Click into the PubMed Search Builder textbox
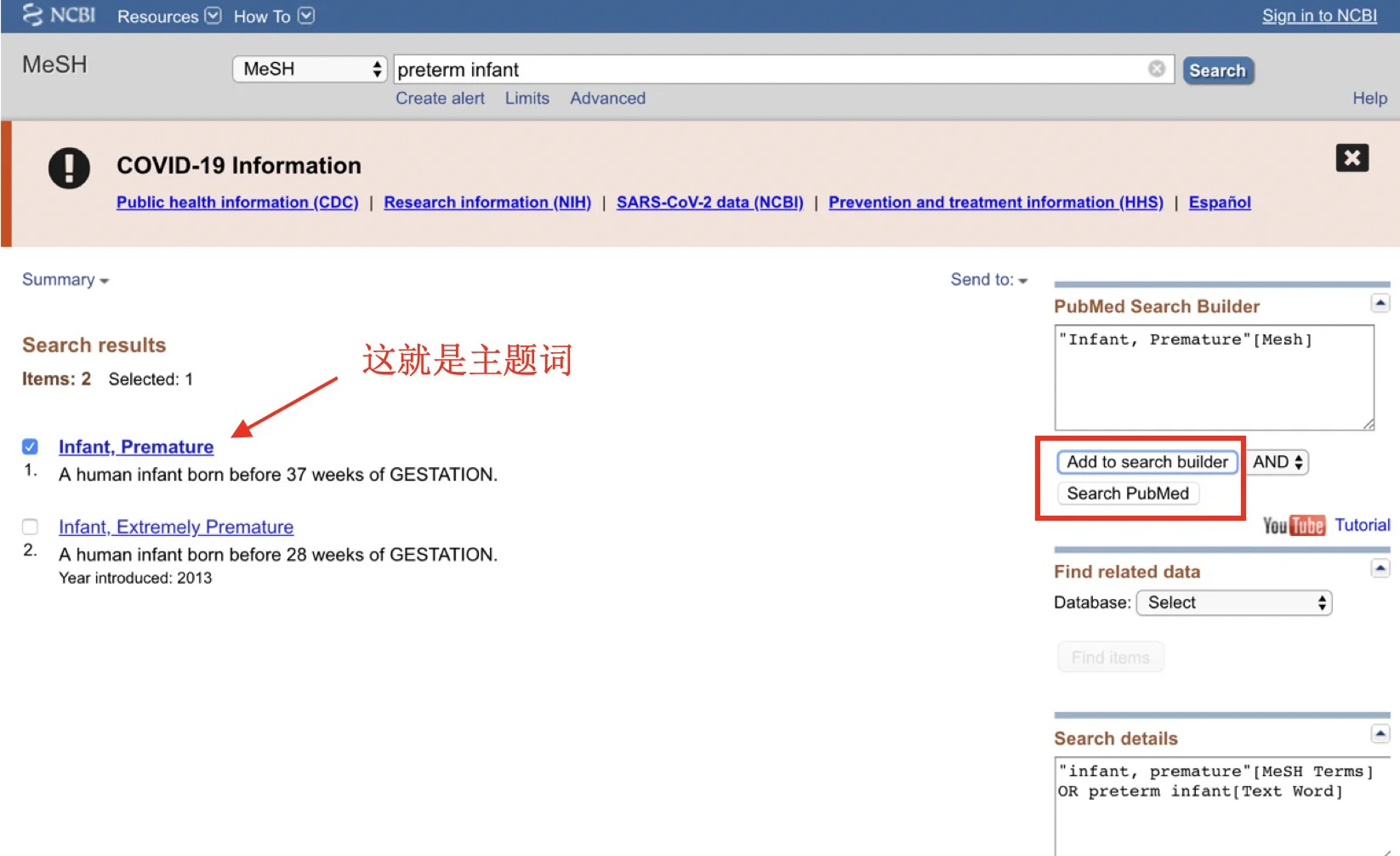 (x=1214, y=377)
